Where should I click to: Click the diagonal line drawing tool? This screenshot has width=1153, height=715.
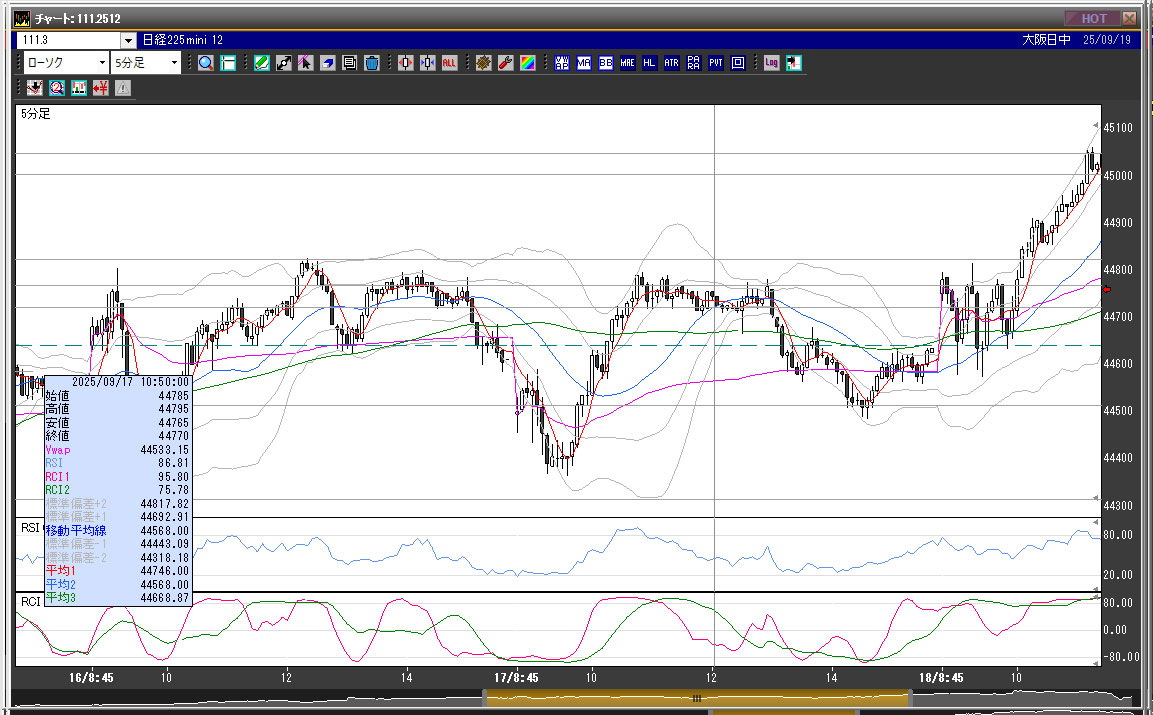[x=283, y=63]
